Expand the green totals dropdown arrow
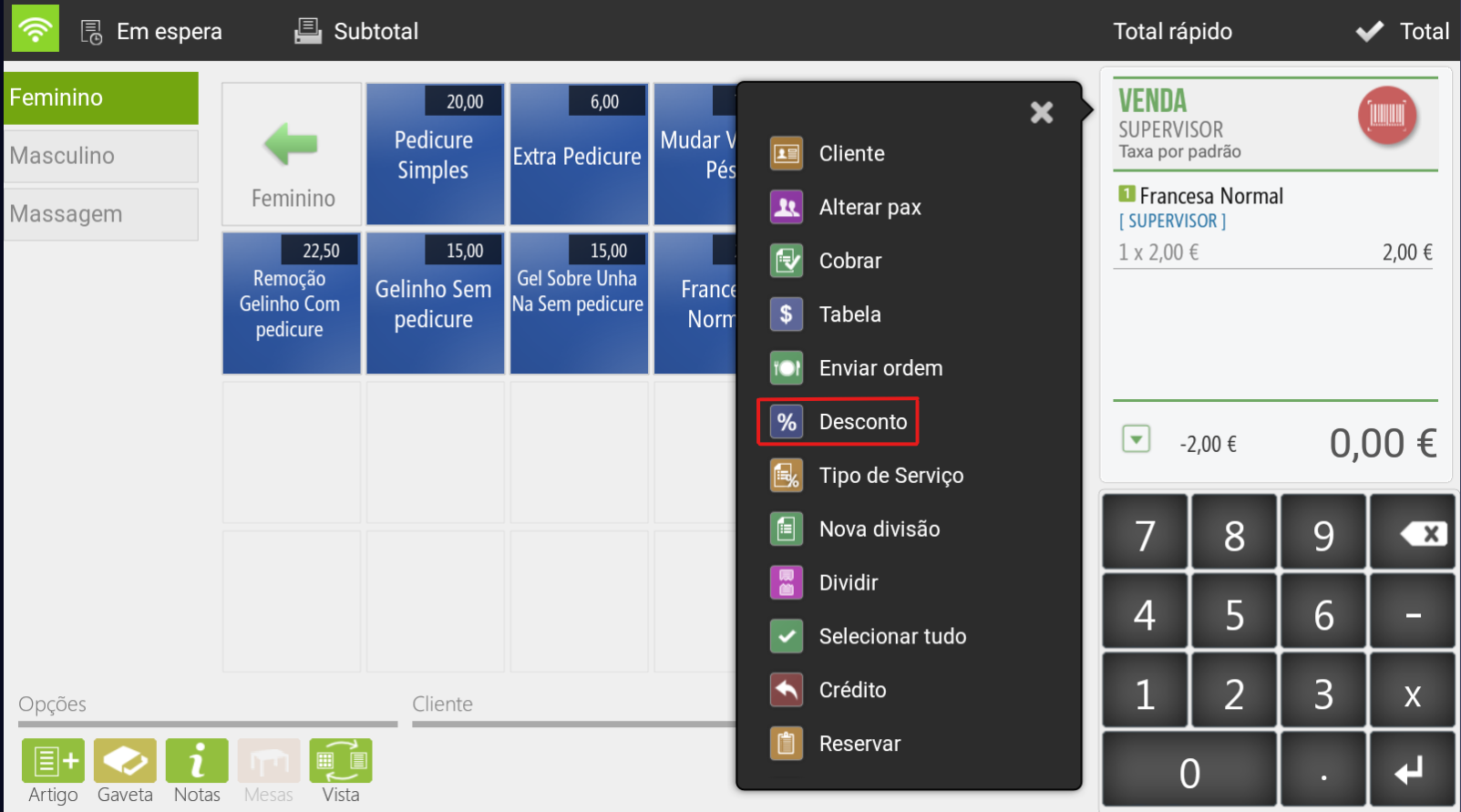 pos(1137,439)
